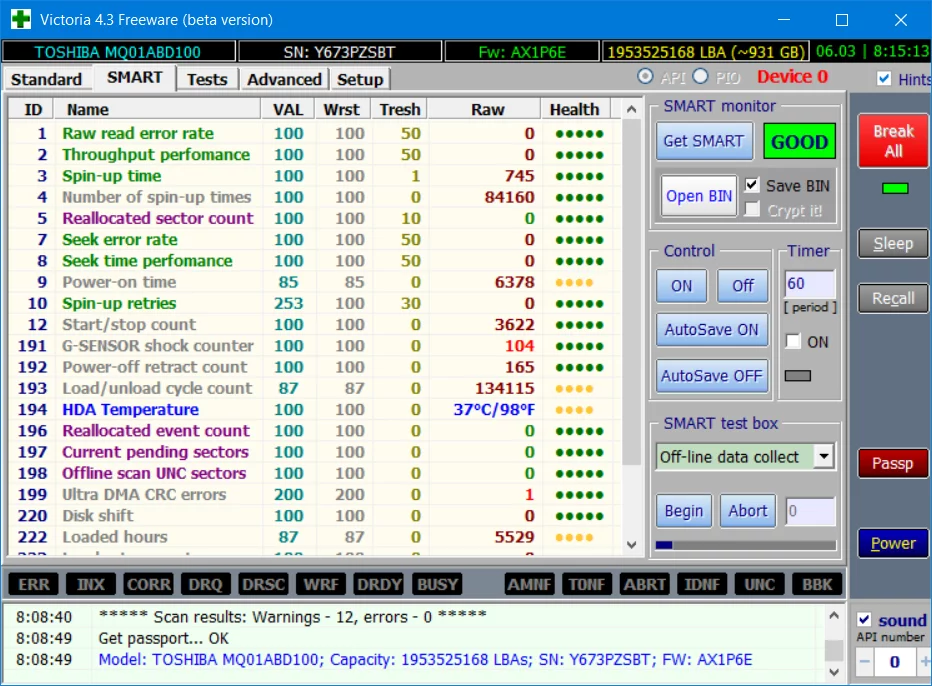Click the green cross Victoria app icon
Image resolution: width=932 pixels, height=686 pixels.
(21, 19)
